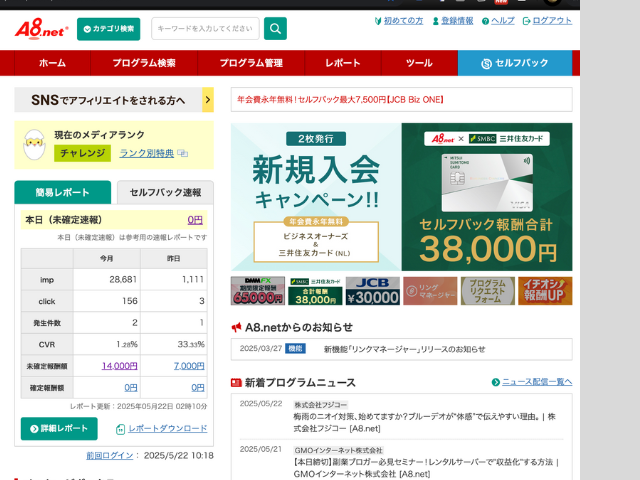Click the megaphone icon by A8.netからのお知らせ
Image resolution: width=640 pixels, height=480 pixels.
[x=236, y=327]
